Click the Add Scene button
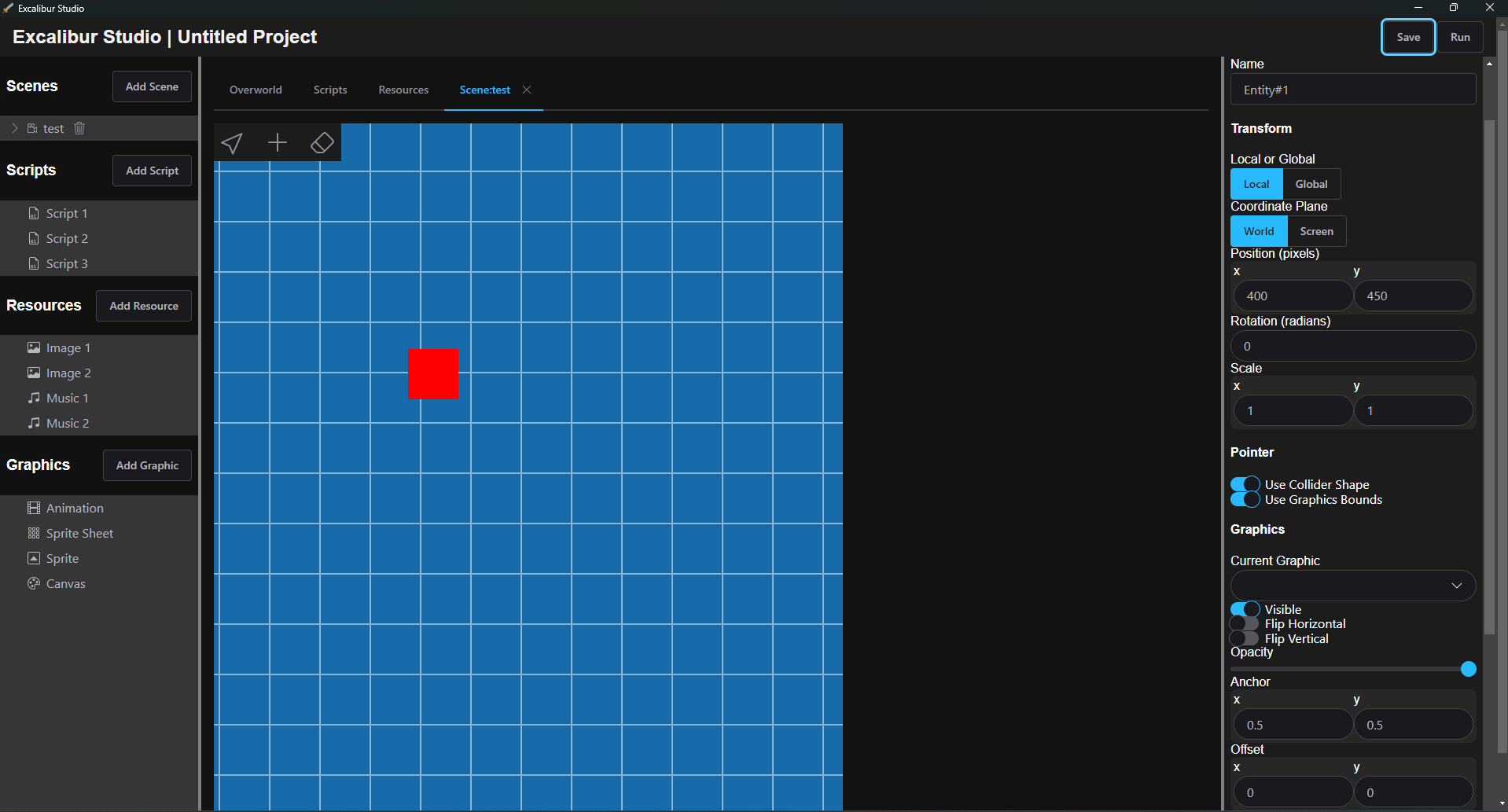This screenshot has width=1508, height=812. tap(152, 86)
